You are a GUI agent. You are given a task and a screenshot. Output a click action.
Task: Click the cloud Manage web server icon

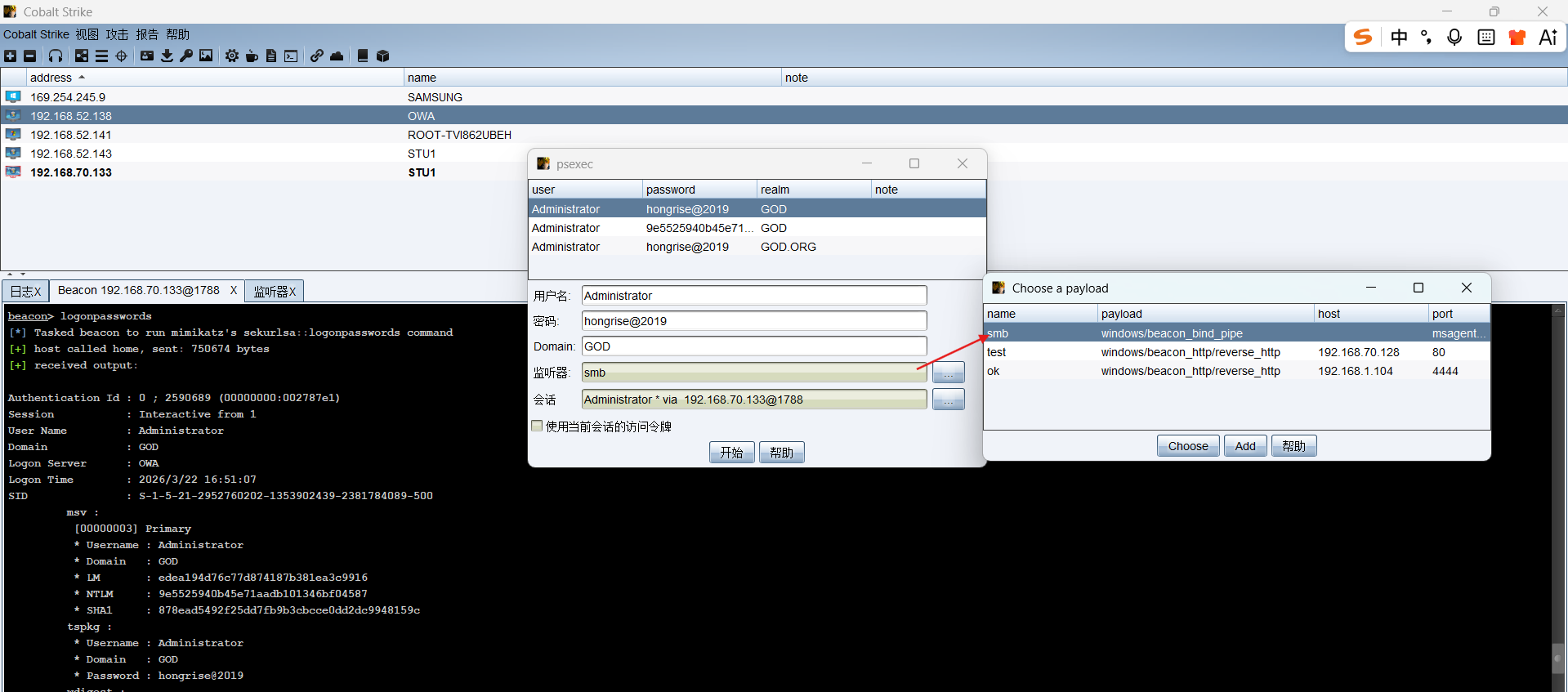pyautogui.click(x=337, y=56)
